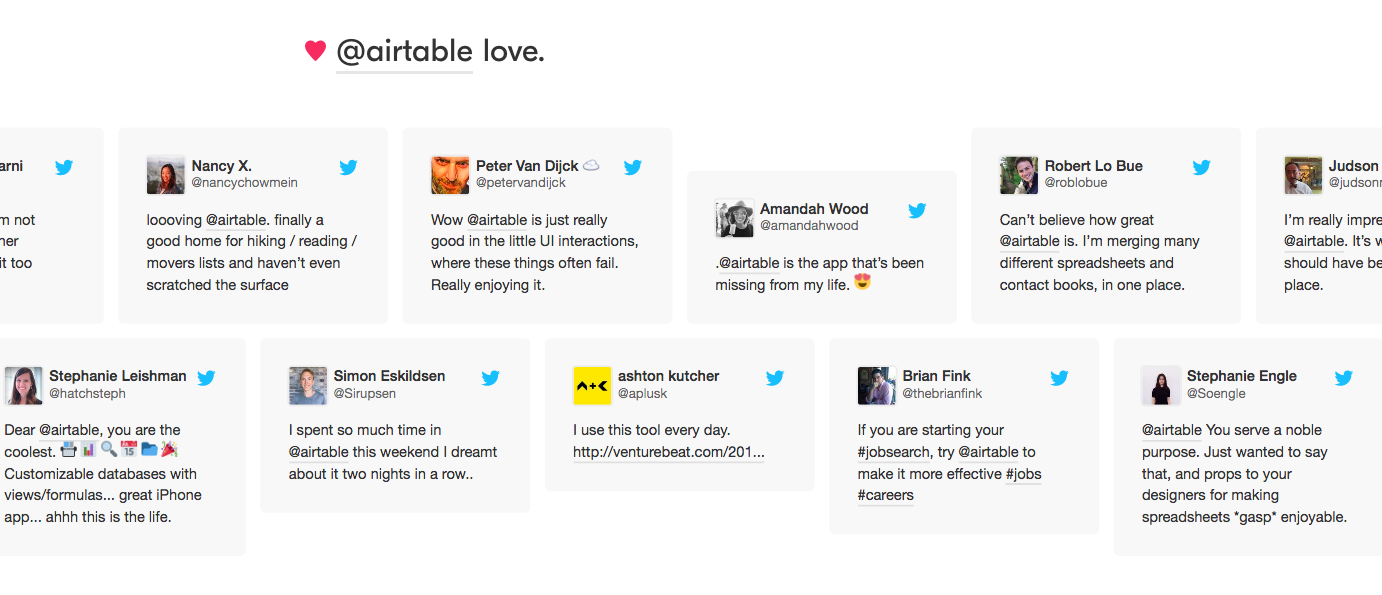1382x595 pixels.
Task: Click the Twitter icon on Peter Van Dijck's card
Action: coord(632,167)
